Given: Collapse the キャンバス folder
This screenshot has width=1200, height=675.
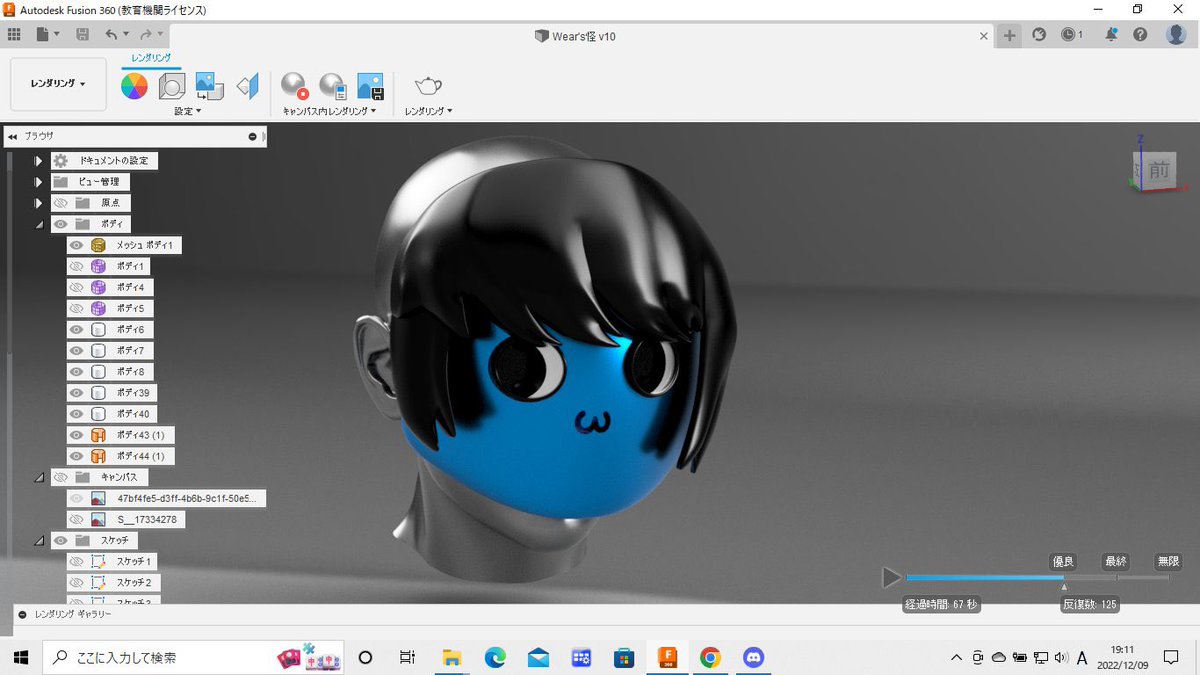Looking at the screenshot, I should [39, 478].
